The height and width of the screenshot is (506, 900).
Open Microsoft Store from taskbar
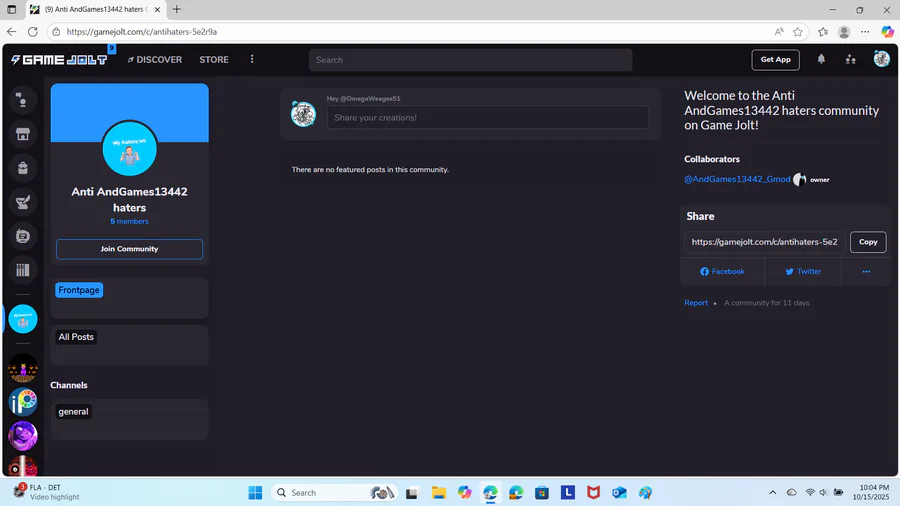542,492
